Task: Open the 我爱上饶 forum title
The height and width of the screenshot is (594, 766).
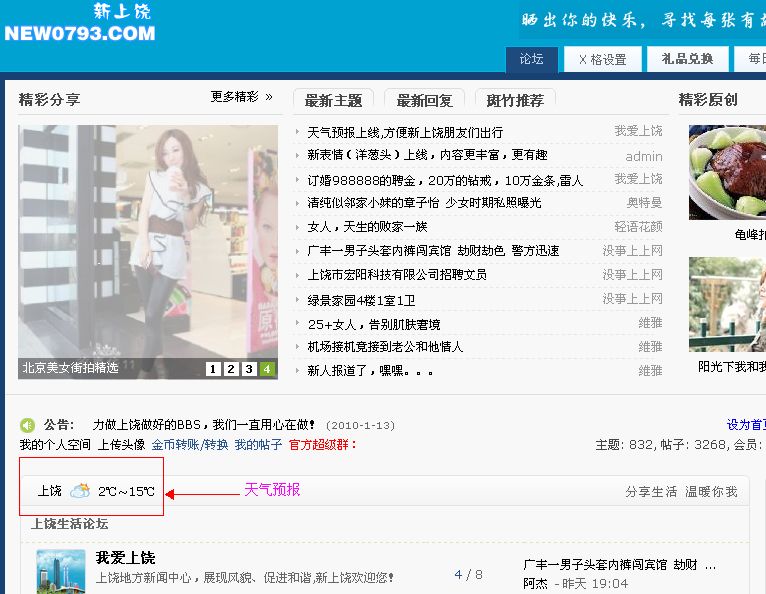Action: pos(126,557)
